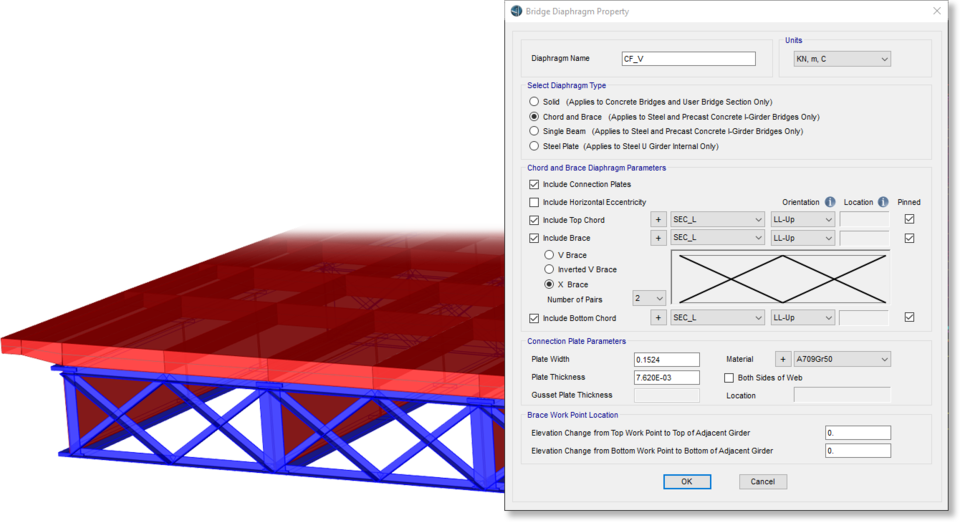
Task: Click plus button next to Material
Action: (783, 359)
